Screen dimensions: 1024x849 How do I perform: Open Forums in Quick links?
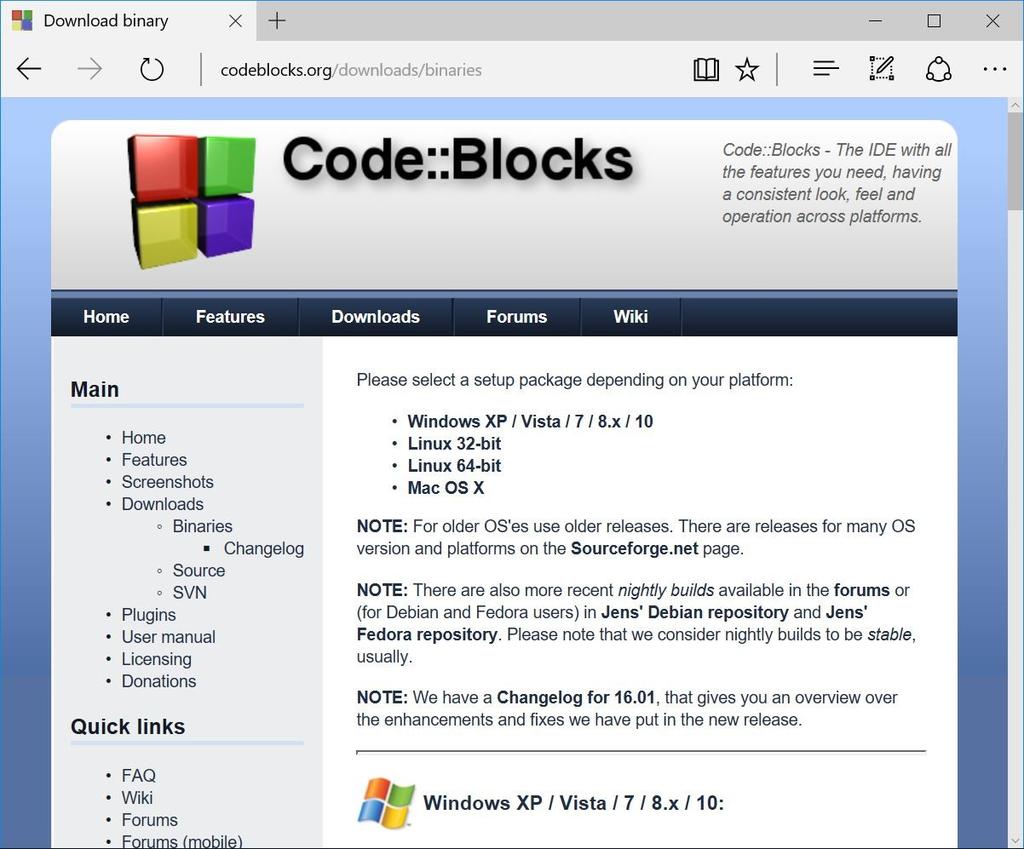pos(150,820)
